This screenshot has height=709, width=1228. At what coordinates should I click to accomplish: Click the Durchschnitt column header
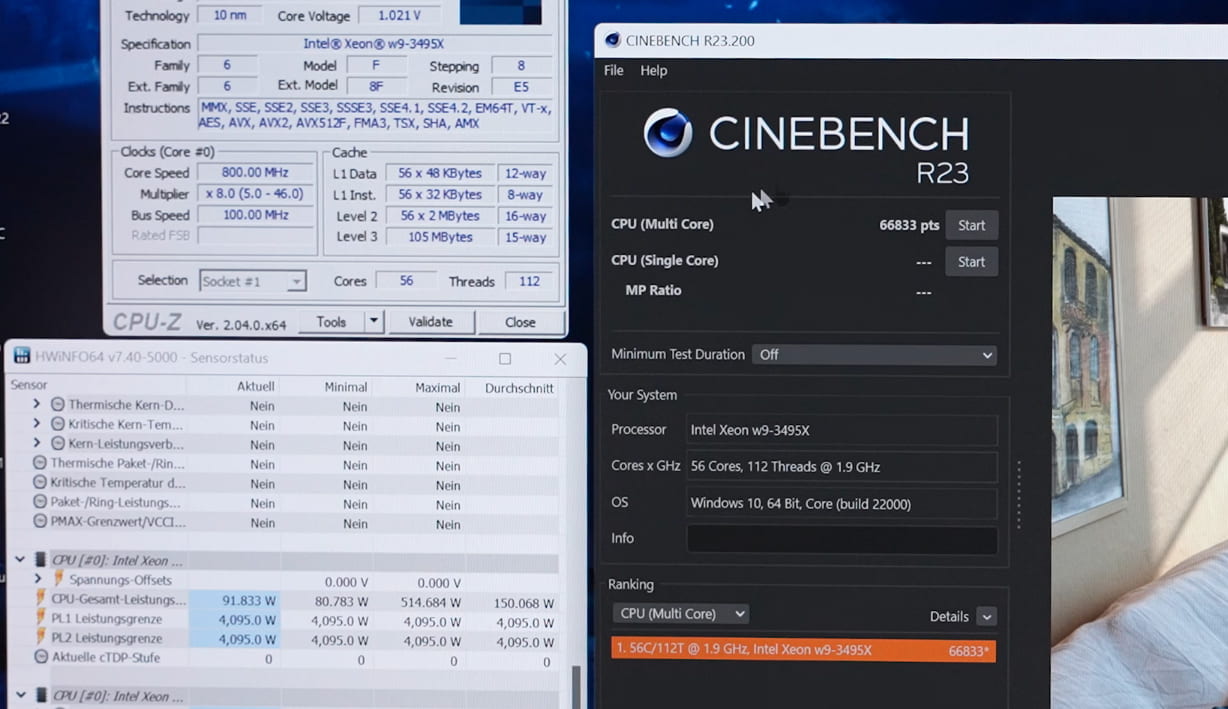[x=520, y=387]
